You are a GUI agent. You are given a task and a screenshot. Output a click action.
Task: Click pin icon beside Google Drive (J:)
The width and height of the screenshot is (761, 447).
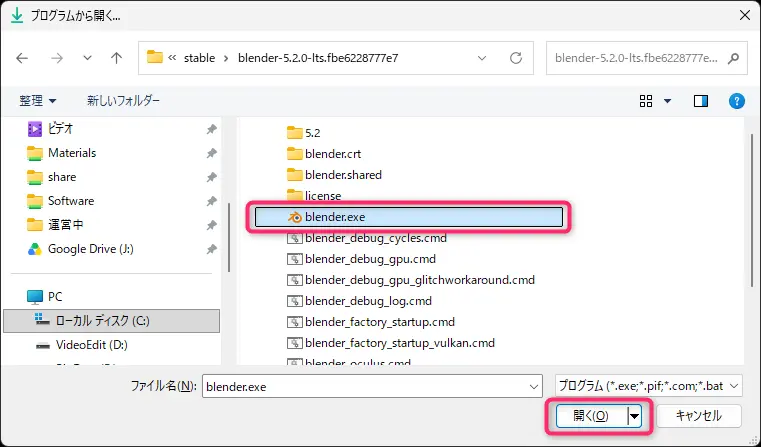point(212,249)
